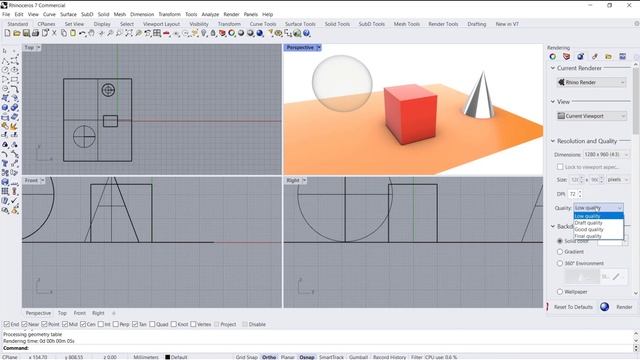
Task: Click the color wheel icon in Standard toolbar
Action: click(x=232, y=33)
